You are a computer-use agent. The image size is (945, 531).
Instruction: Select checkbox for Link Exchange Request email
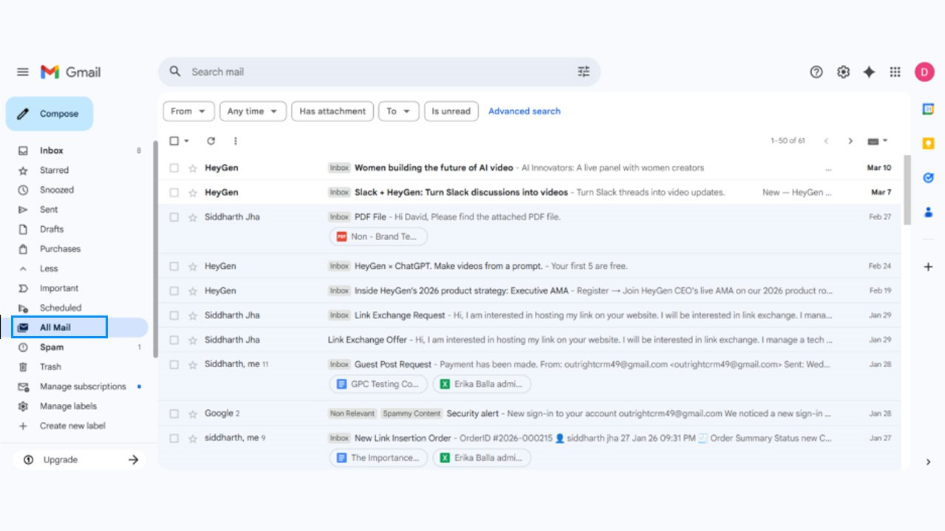[174, 316]
